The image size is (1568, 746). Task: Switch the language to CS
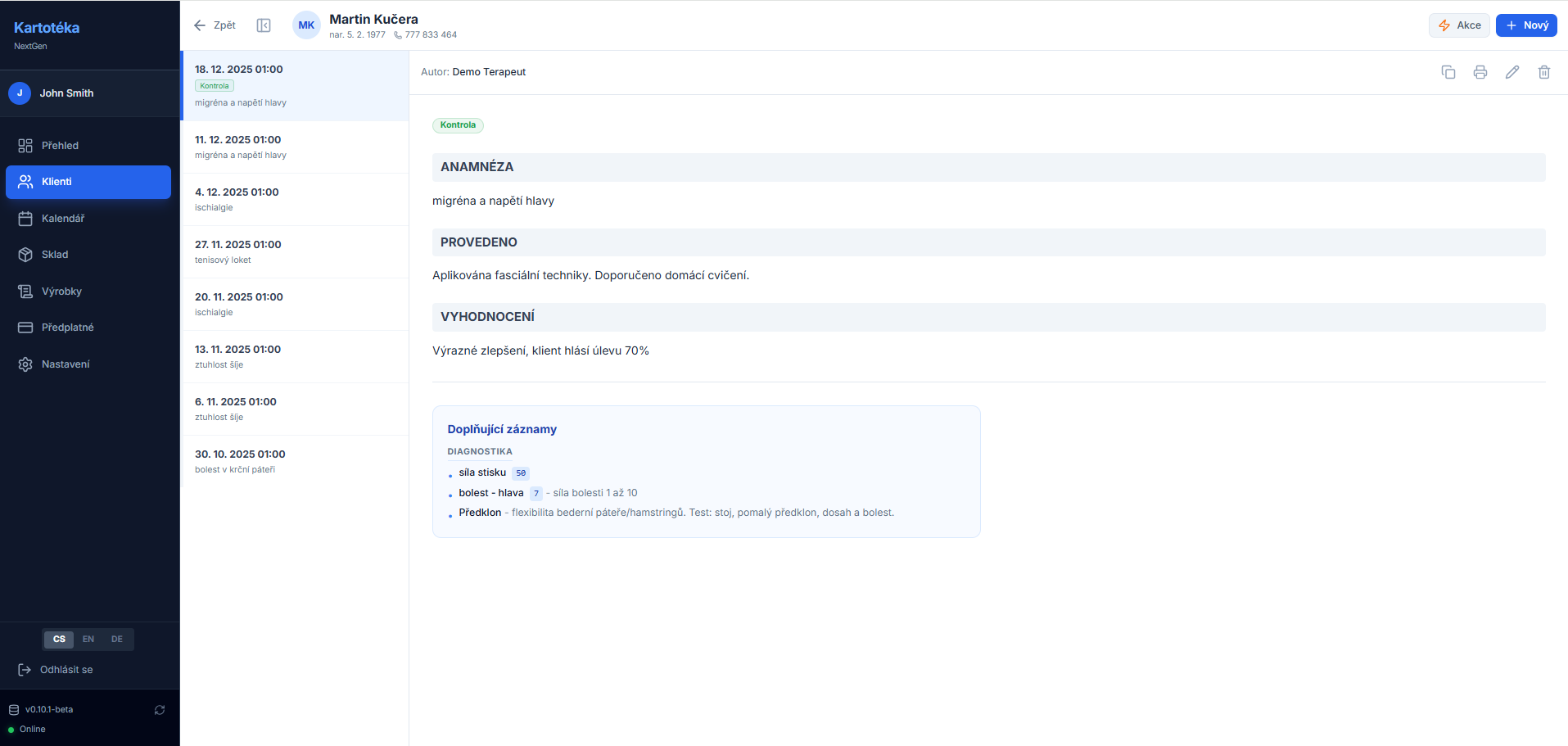click(59, 640)
